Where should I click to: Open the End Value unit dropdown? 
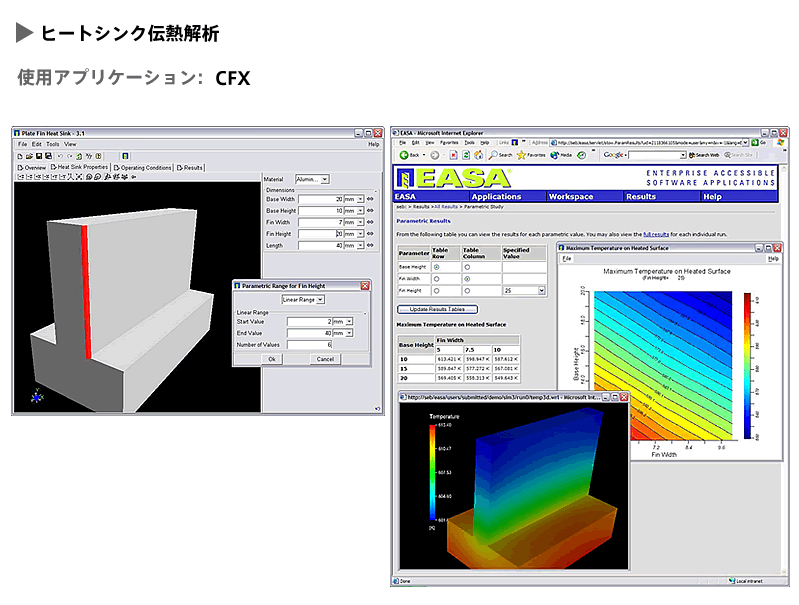349,333
